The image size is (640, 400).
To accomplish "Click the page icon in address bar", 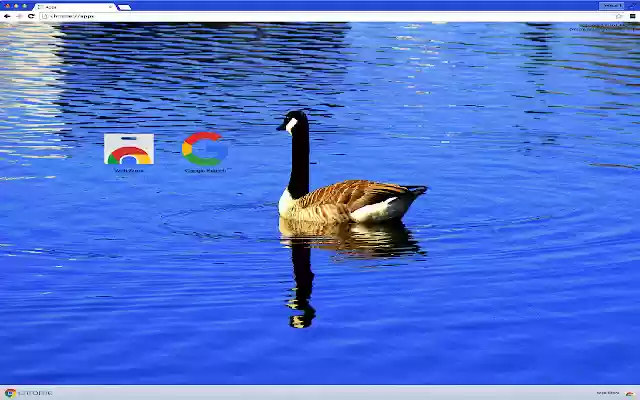I will coord(45,16).
